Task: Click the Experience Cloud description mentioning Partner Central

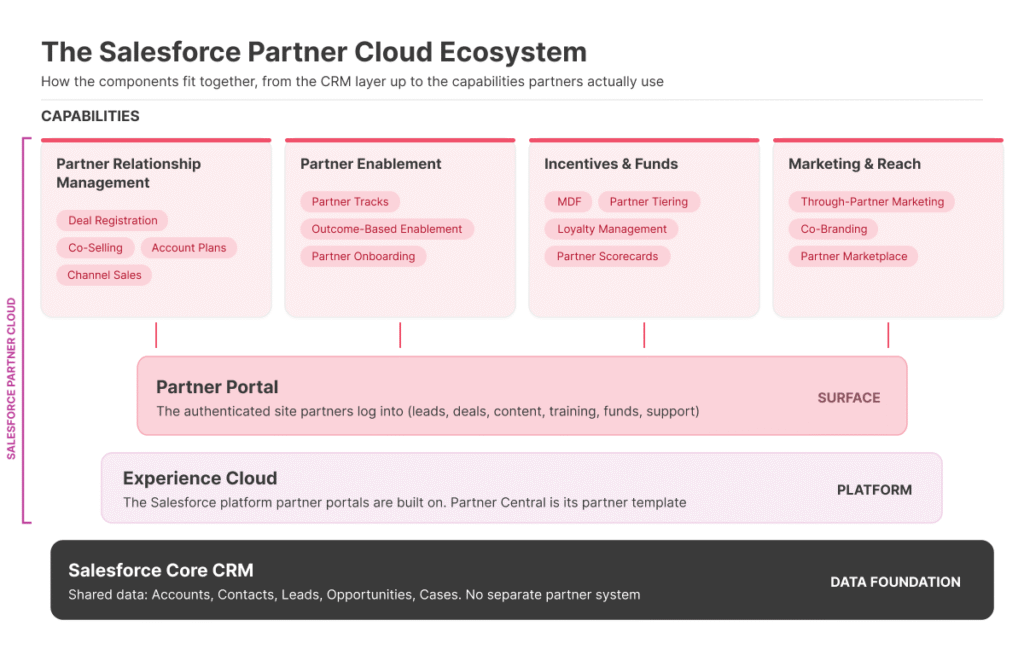Action: (x=404, y=503)
